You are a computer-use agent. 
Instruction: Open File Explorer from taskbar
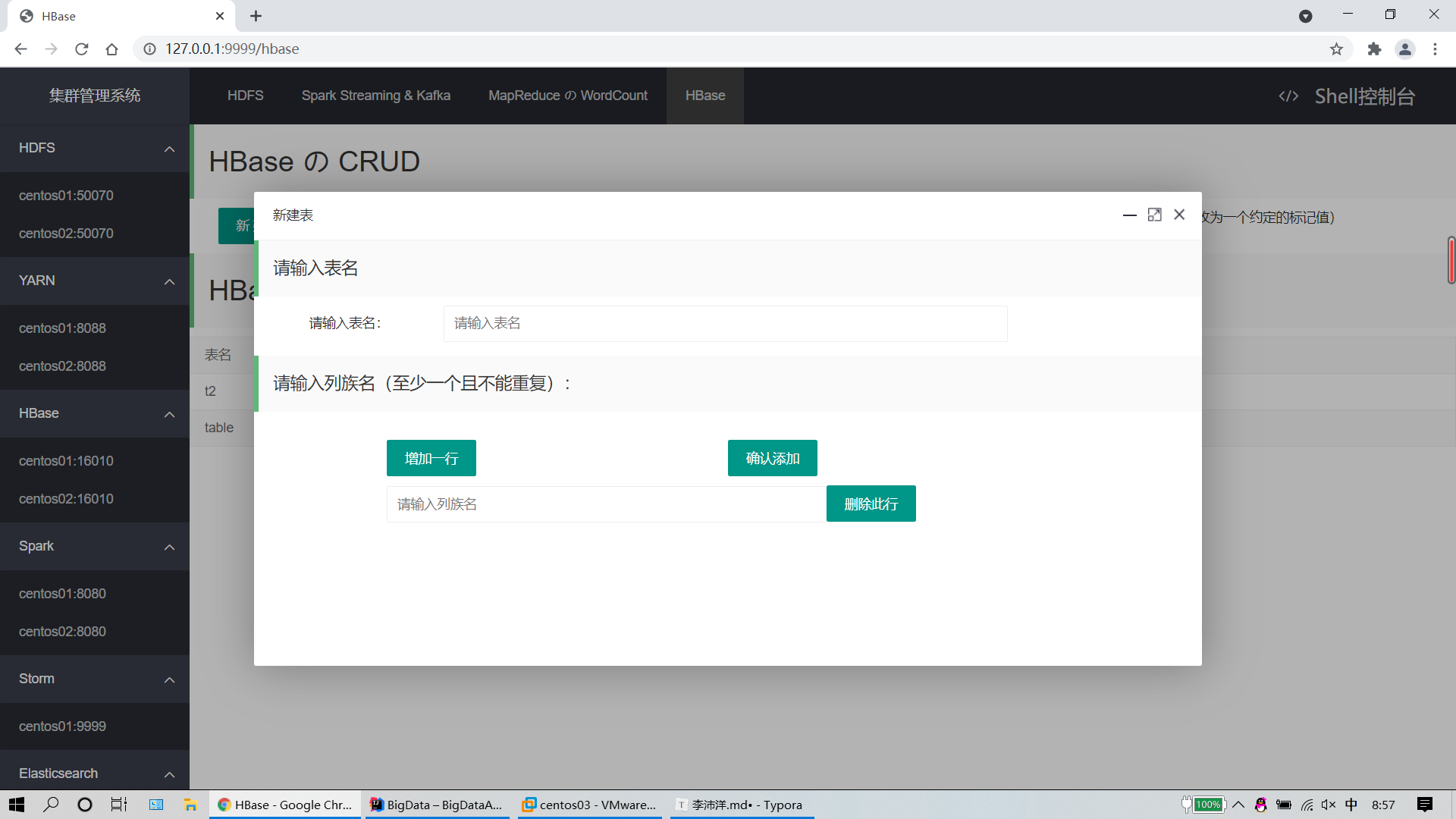(x=191, y=805)
